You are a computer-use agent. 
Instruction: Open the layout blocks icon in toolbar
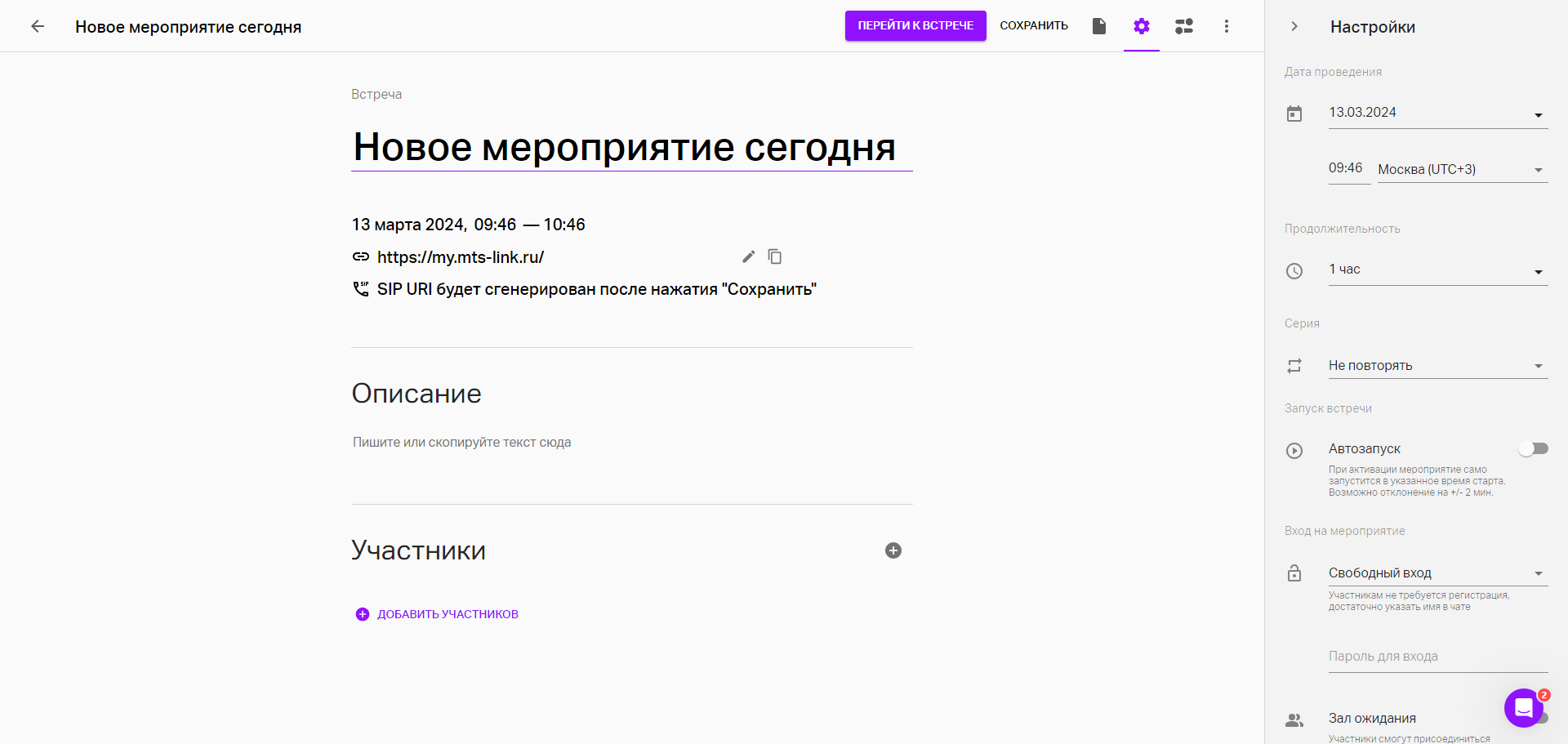point(1184,26)
